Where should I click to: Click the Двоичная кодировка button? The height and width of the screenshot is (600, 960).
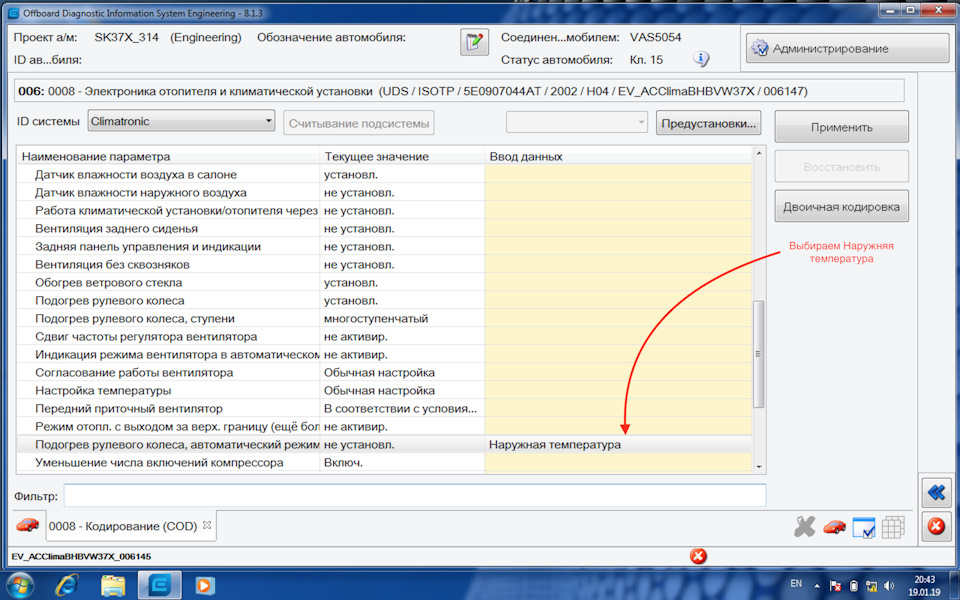(841, 206)
